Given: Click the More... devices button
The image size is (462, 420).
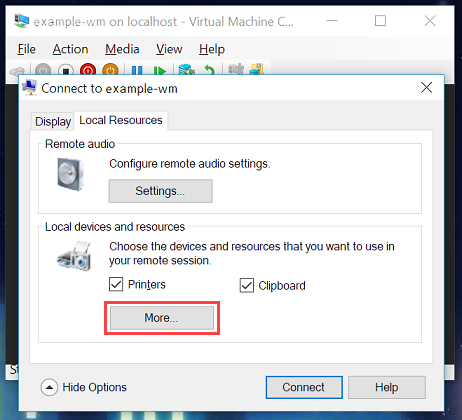Looking at the screenshot, I should coord(162,318).
